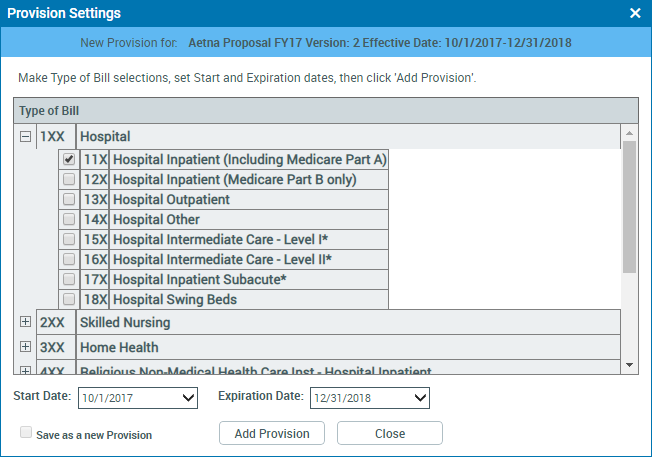Image resolution: width=652 pixels, height=457 pixels.
Task: Enable the 14X Hospital Other checkbox
Action: pyautogui.click(x=69, y=219)
